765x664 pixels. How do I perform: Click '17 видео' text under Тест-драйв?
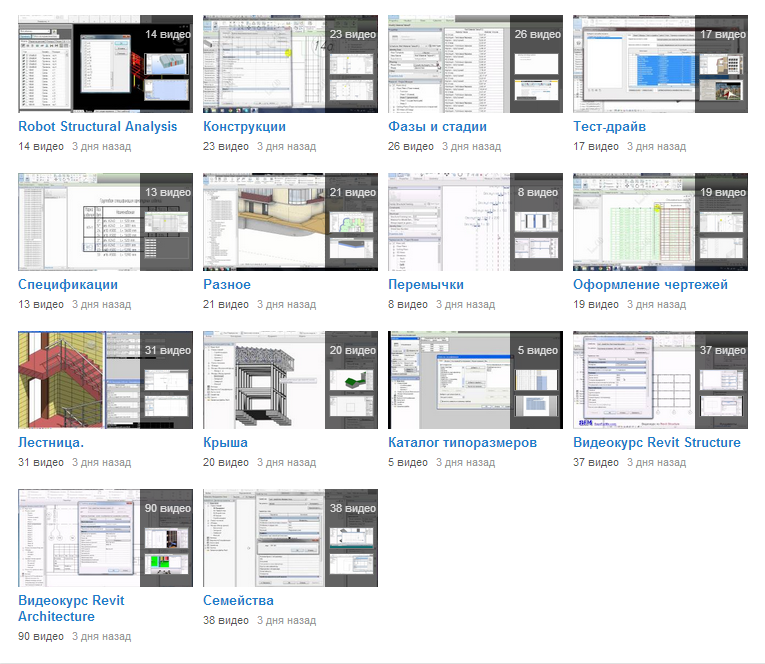point(596,146)
